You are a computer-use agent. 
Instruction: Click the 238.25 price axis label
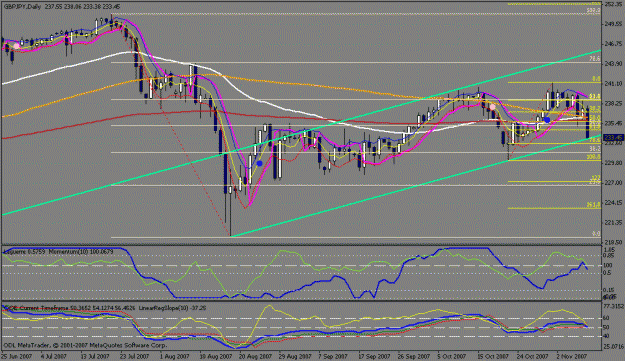pyautogui.click(x=614, y=103)
